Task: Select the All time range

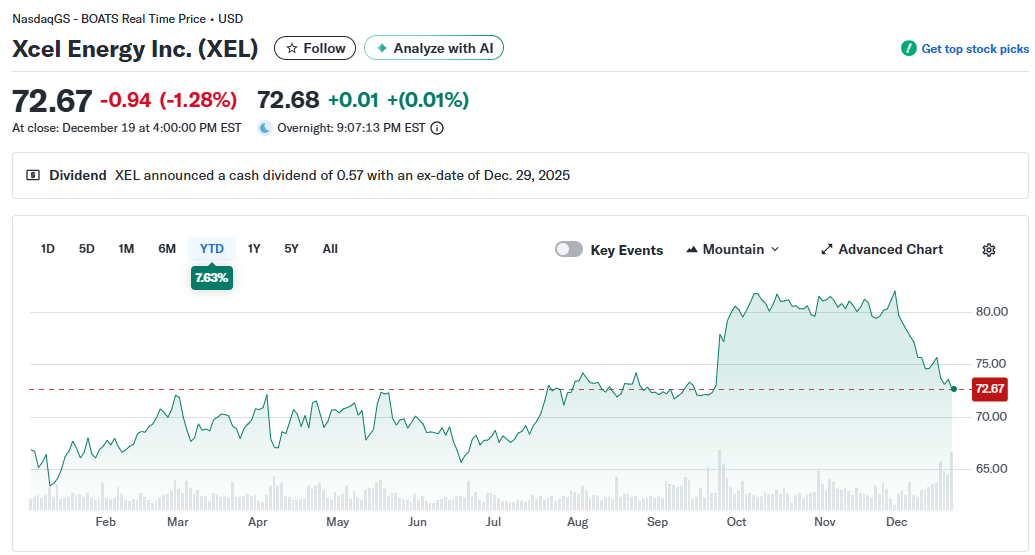Action: pyautogui.click(x=330, y=249)
